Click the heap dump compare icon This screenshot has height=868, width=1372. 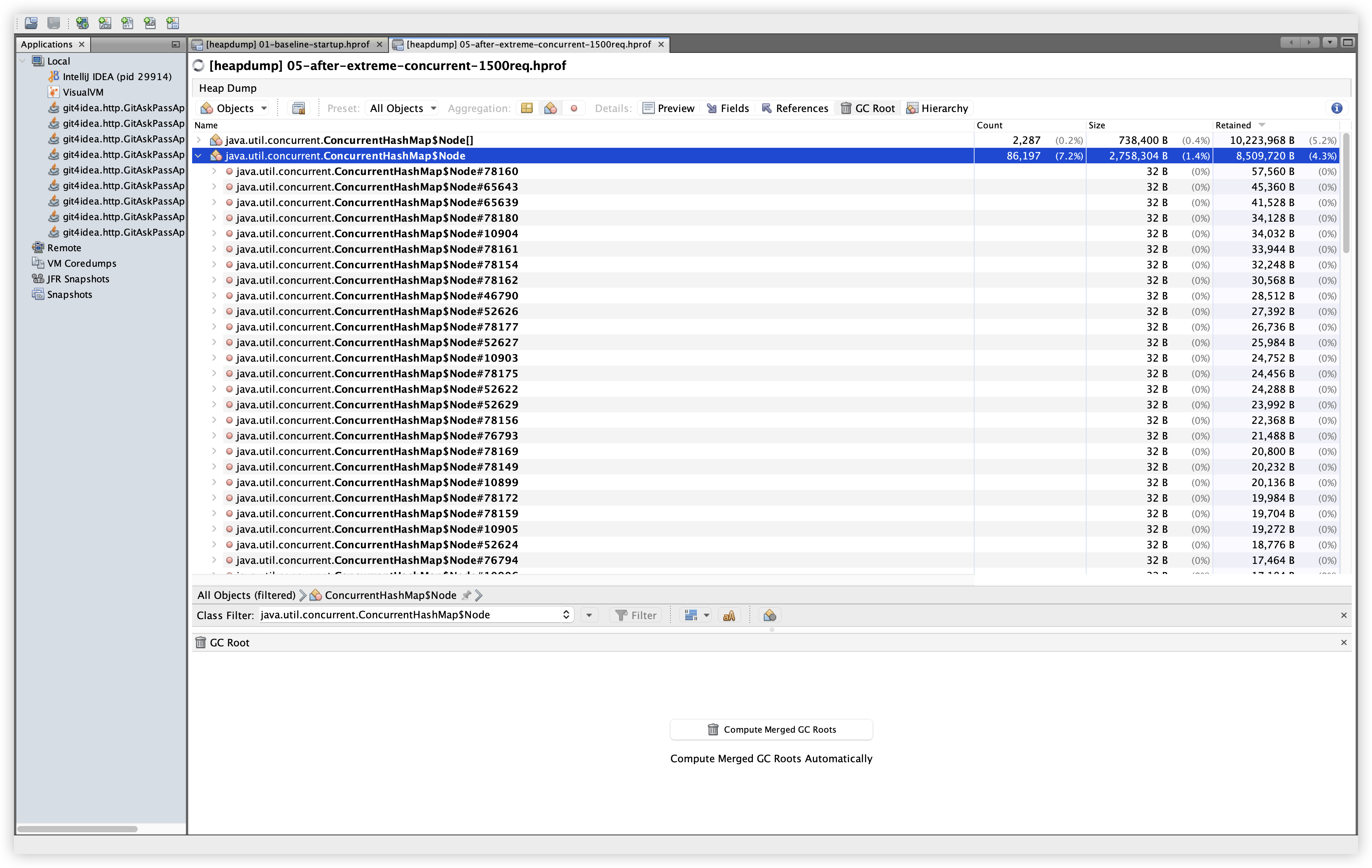coord(299,108)
